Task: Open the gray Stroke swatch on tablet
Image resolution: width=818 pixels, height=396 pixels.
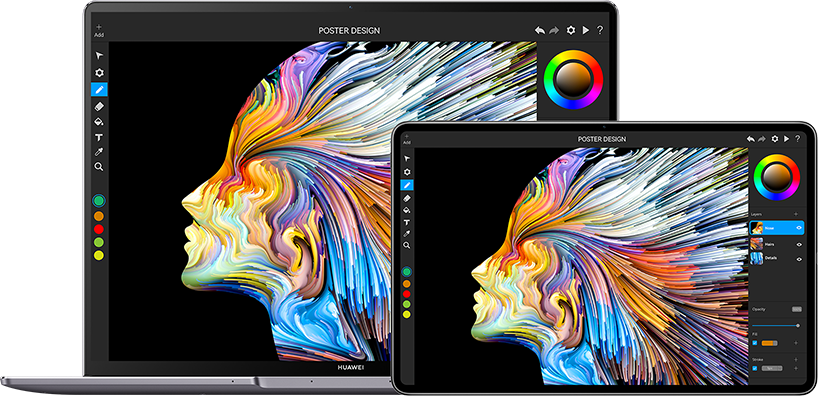Action: pos(772,368)
